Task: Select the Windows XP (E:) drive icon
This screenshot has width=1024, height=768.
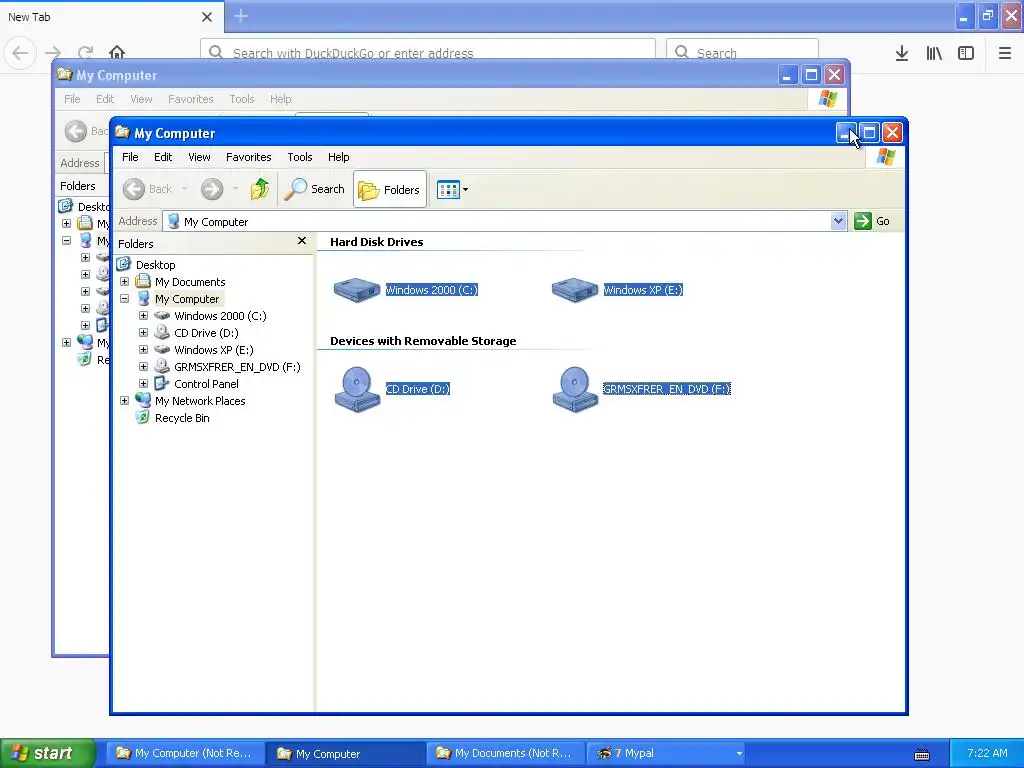Action: [575, 289]
